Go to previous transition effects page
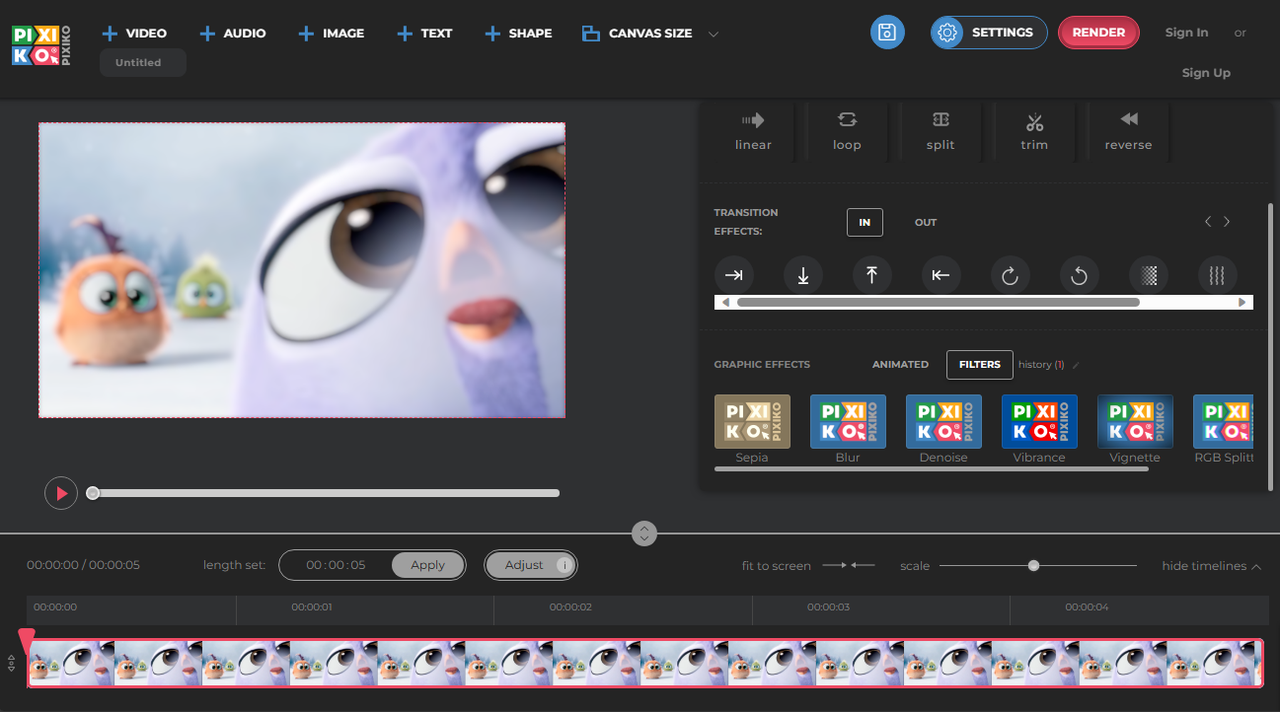The height and width of the screenshot is (712, 1280). tap(1208, 222)
